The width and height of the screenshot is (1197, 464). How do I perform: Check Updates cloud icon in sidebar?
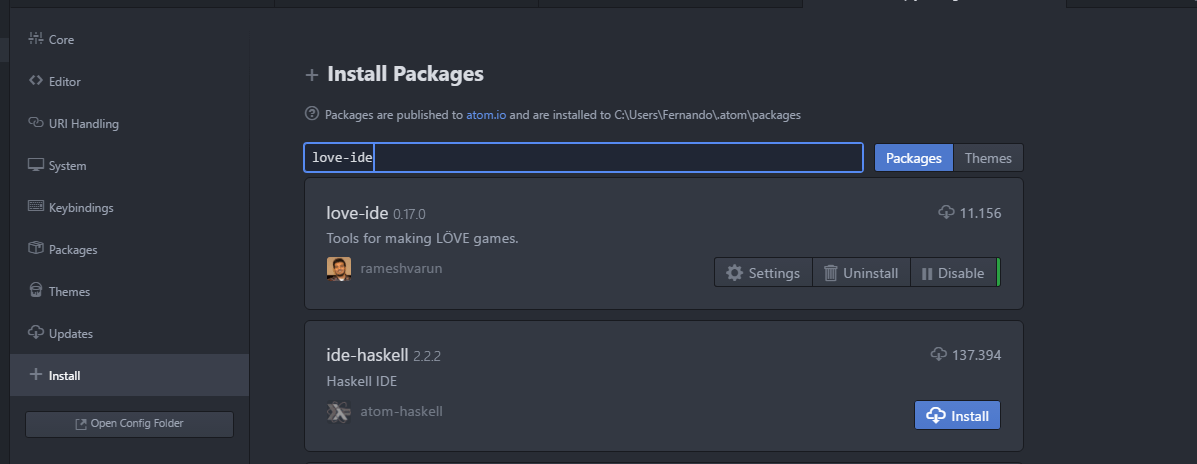(x=35, y=332)
